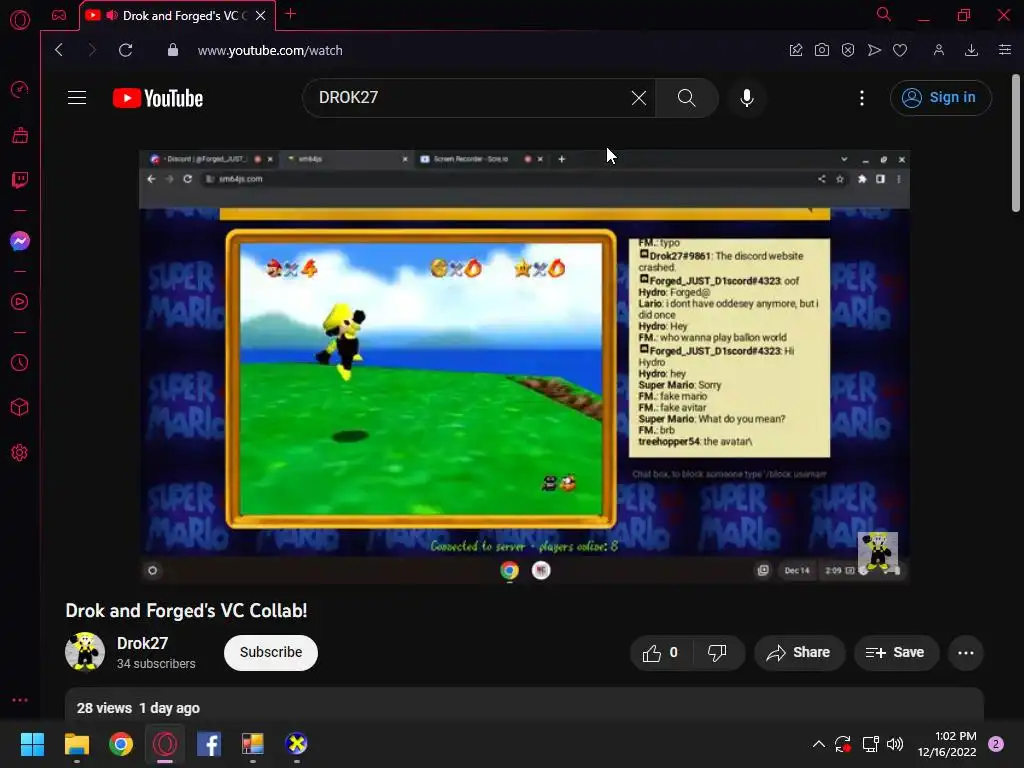Open a new tab with plus button
1024x768 pixels.
[x=291, y=14]
